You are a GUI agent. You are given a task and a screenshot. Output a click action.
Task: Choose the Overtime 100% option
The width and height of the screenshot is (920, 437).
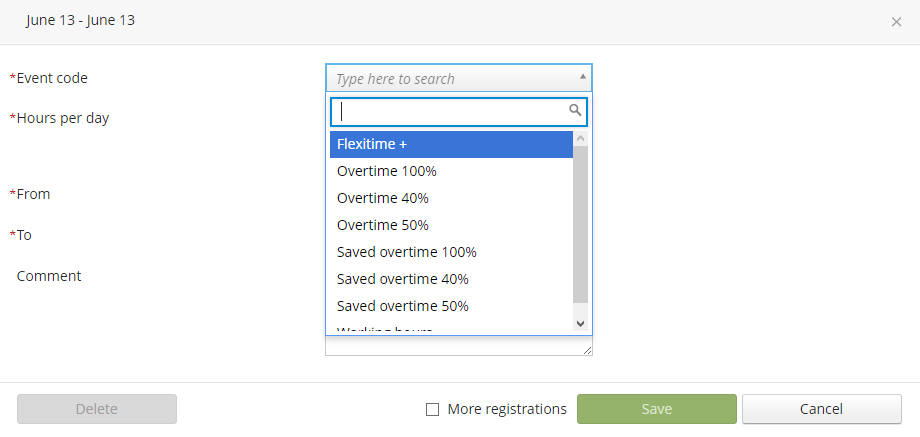(451, 171)
